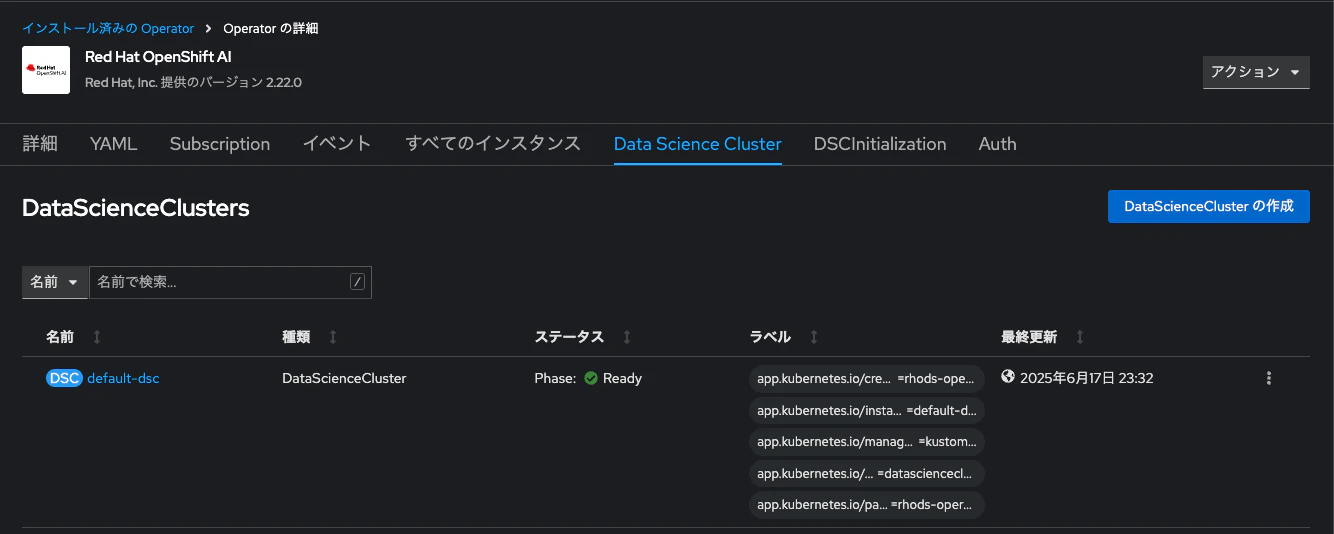Open the DSCInitialization tab

pos(880,144)
